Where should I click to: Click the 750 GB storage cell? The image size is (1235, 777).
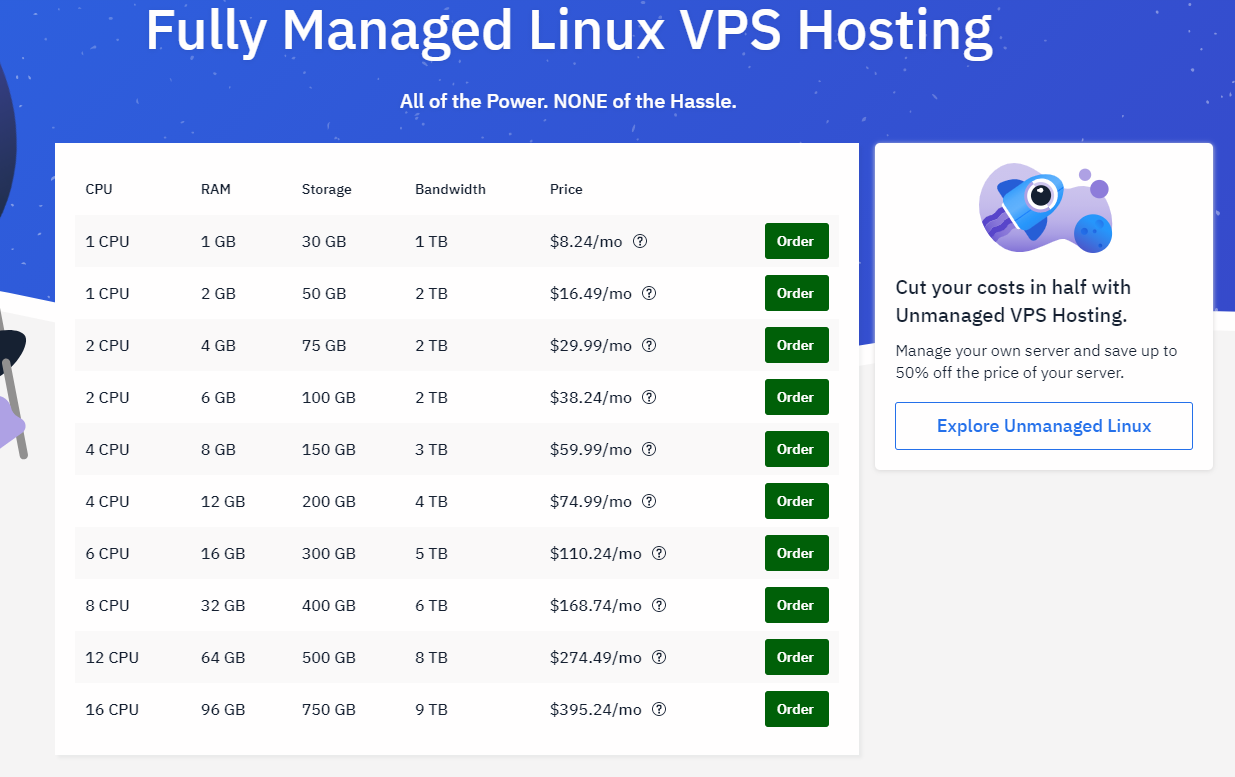pyautogui.click(x=329, y=709)
